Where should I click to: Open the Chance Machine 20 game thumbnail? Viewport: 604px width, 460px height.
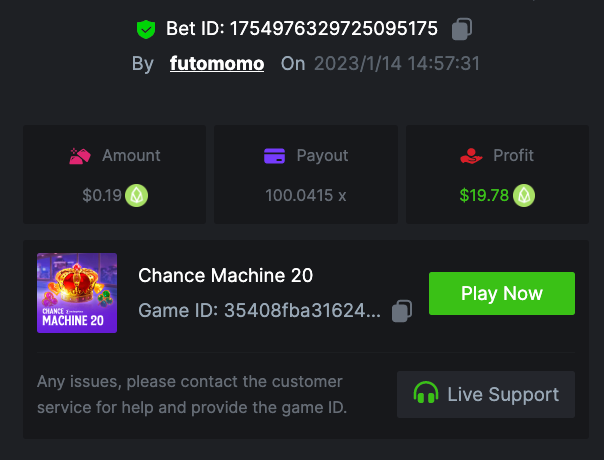coord(77,293)
